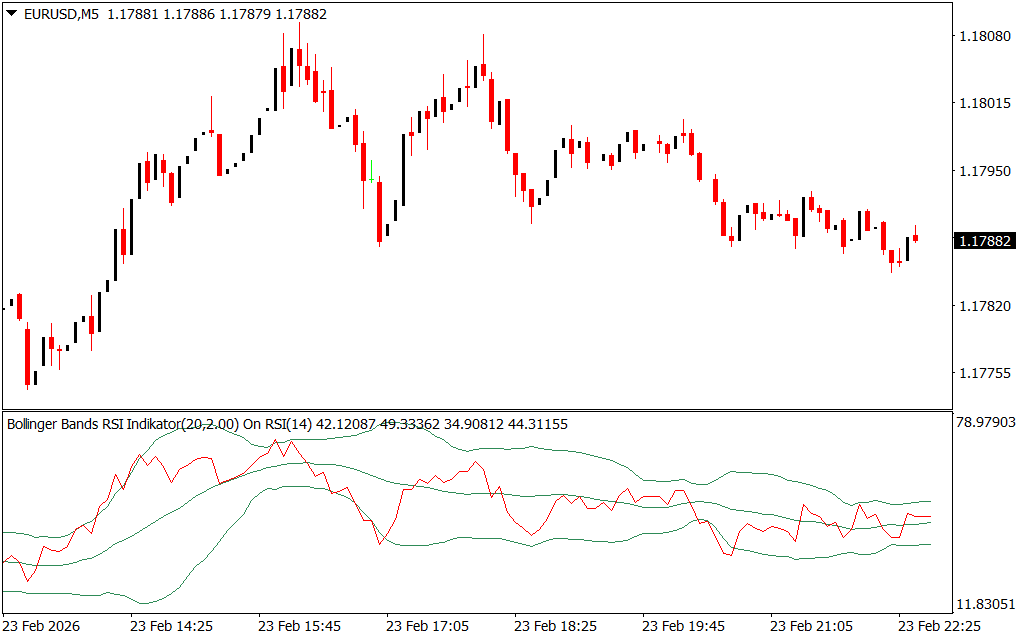1024x640 pixels.
Task: Click the triangle arrow beside EURUSD,M5
Action: point(11,14)
